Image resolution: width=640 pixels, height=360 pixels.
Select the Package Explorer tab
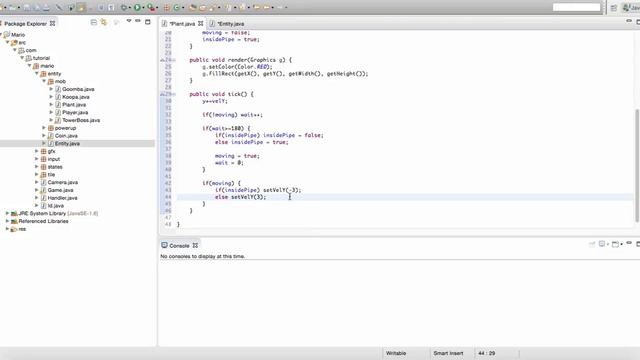[x=25, y=24]
